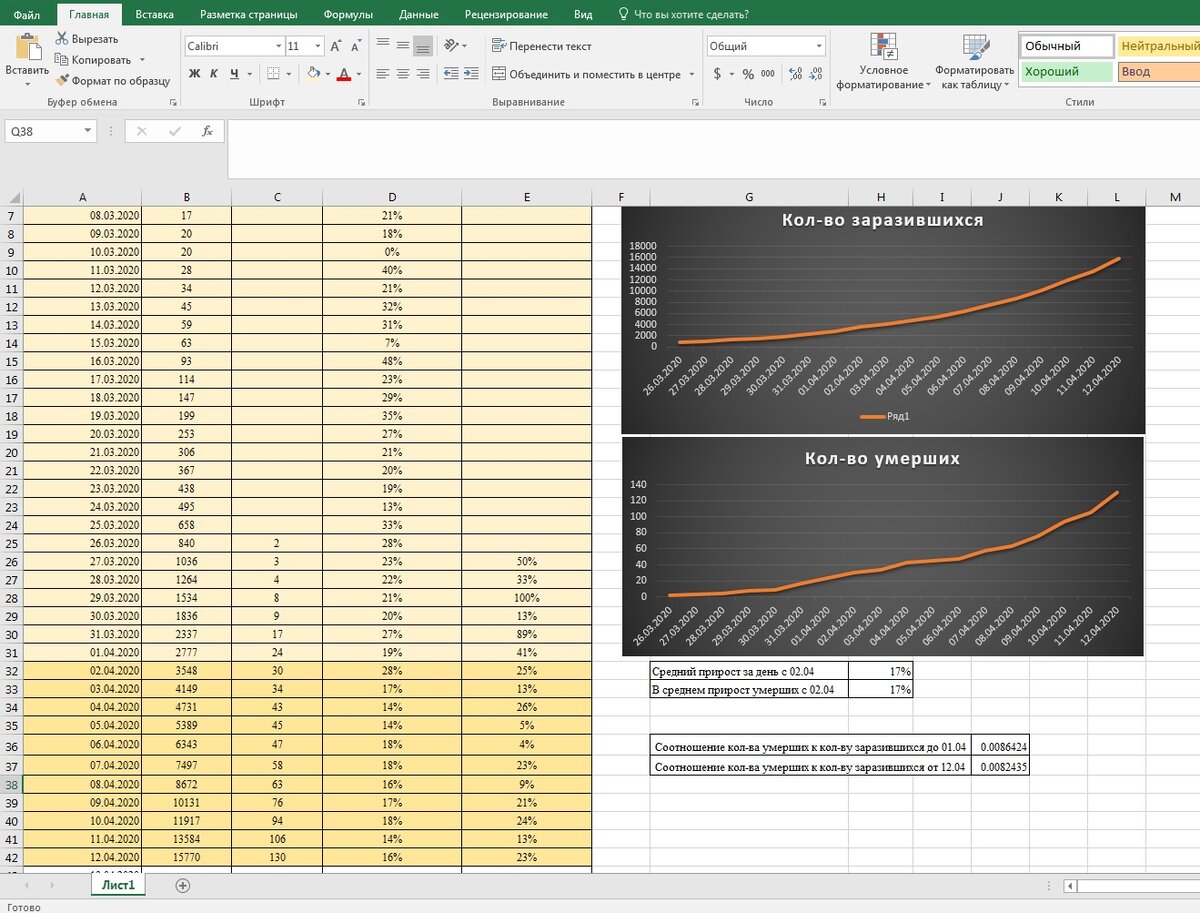The height and width of the screenshot is (913, 1200).
Task: Switch to the Данные ribbon tab
Action: click(x=418, y=14)
